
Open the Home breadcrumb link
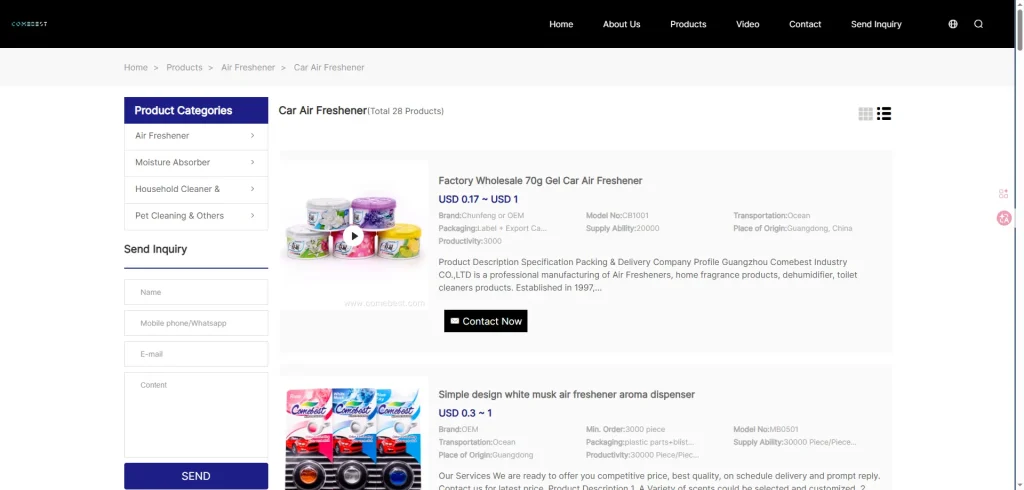tap(136, 68)
